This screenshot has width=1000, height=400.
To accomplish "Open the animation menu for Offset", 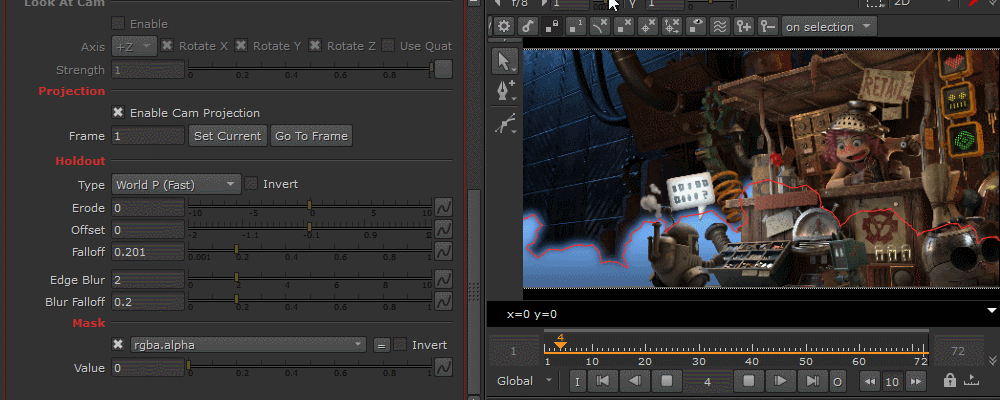I will (x=443, y=230).
